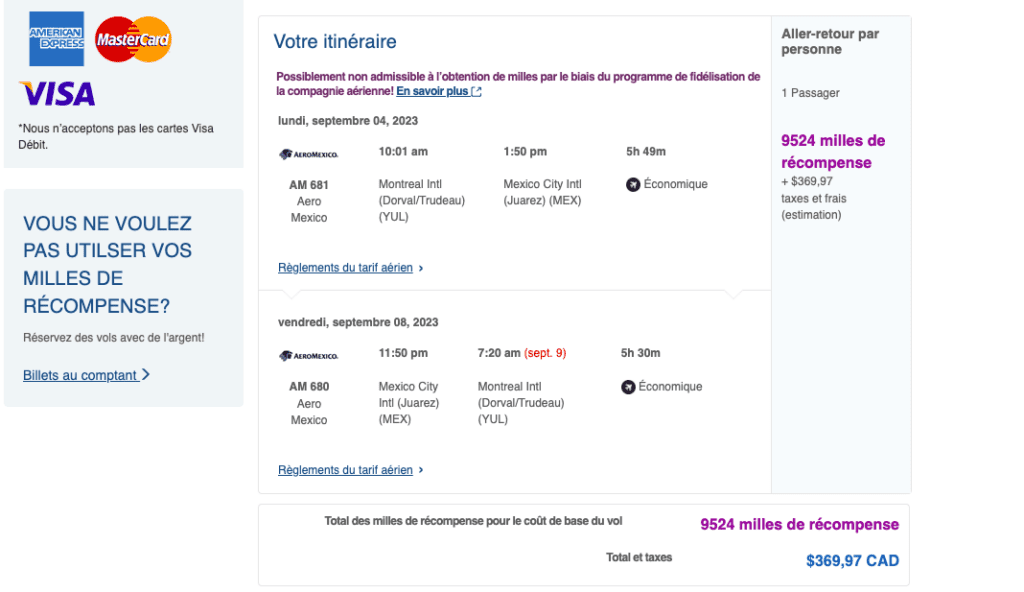Click the Économique airplane icon for the return flight
The image size is (1024, 592).
pos(627,386)
